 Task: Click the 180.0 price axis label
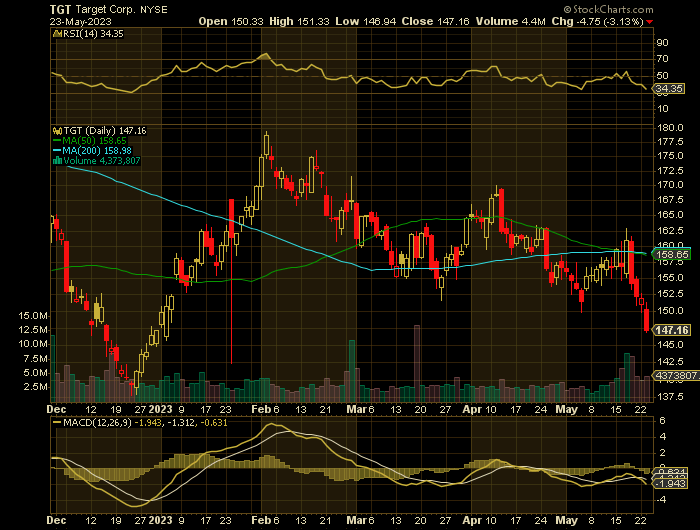pyautogui.click(x=671, y=128)
